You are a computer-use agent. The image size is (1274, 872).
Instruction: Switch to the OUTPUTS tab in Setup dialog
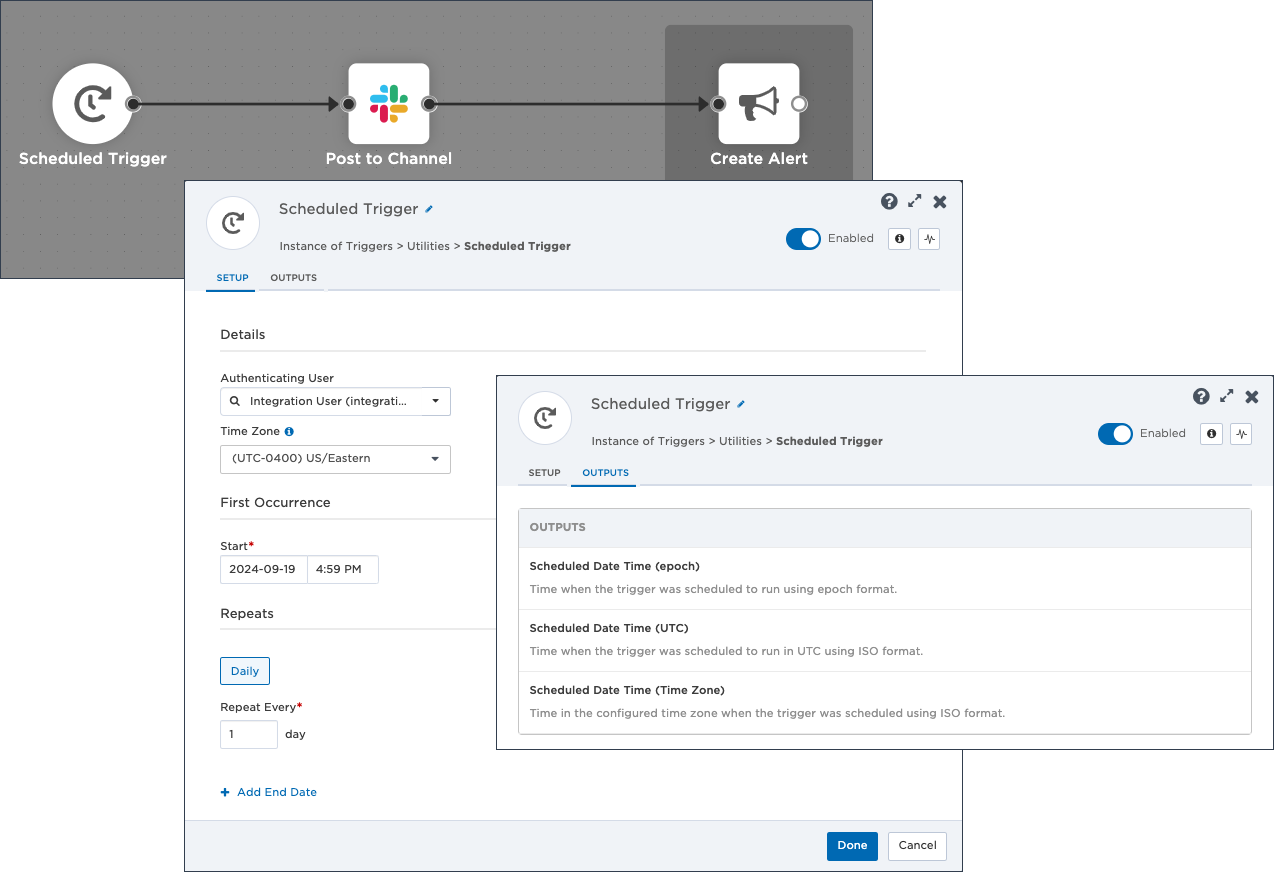point(293,278)
